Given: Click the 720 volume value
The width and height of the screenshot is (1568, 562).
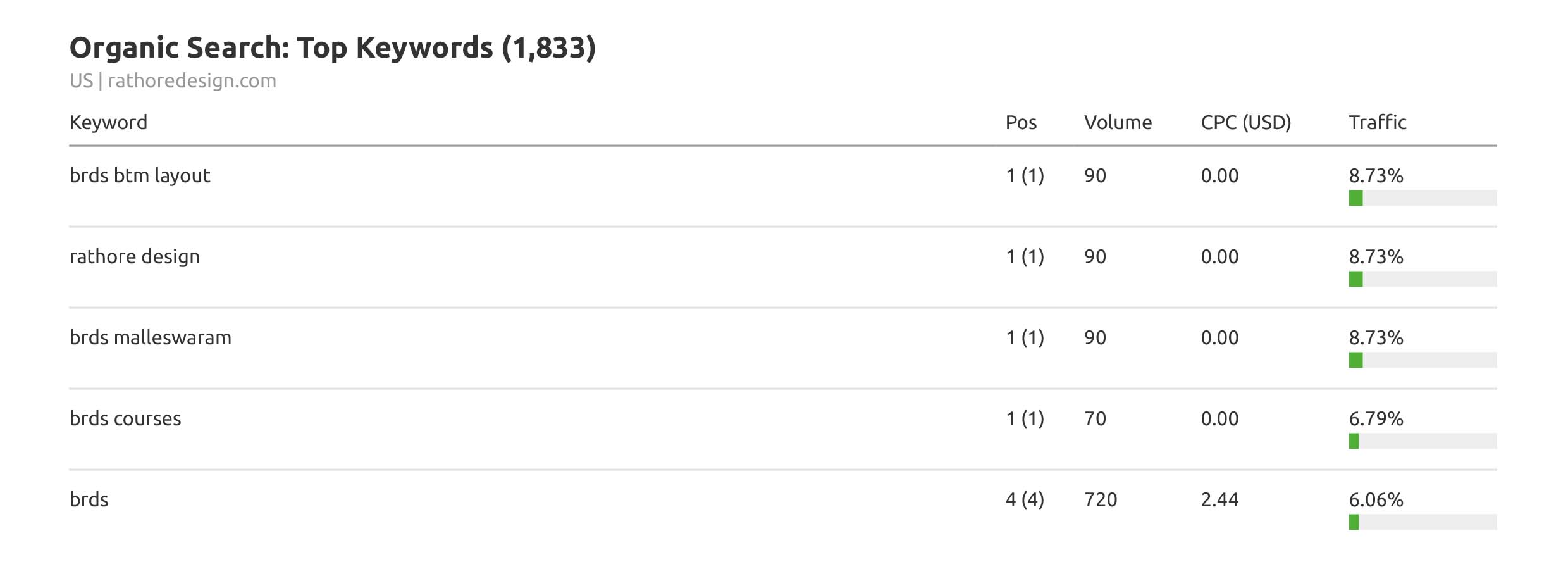Looking at the screenshot, I should click(x=1101, y=499).
